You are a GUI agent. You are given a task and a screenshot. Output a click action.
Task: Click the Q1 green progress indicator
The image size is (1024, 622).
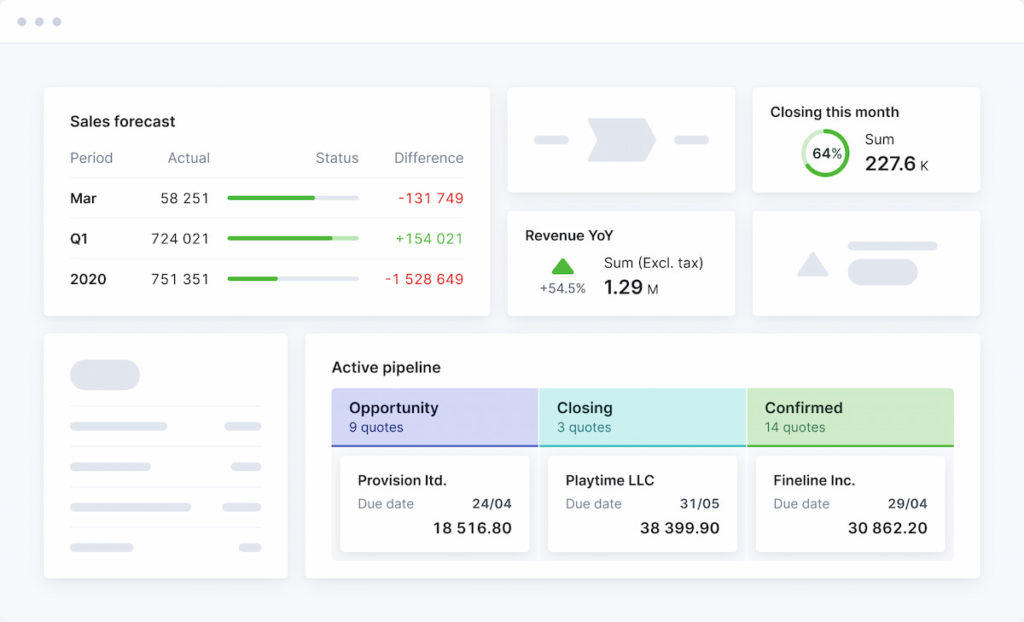pos(292,239)
